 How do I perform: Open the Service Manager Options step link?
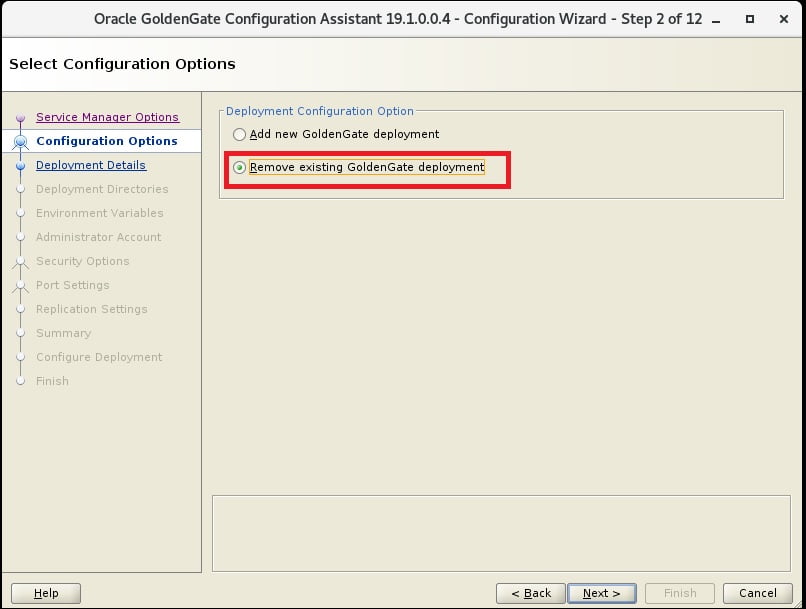click(107, 117)
